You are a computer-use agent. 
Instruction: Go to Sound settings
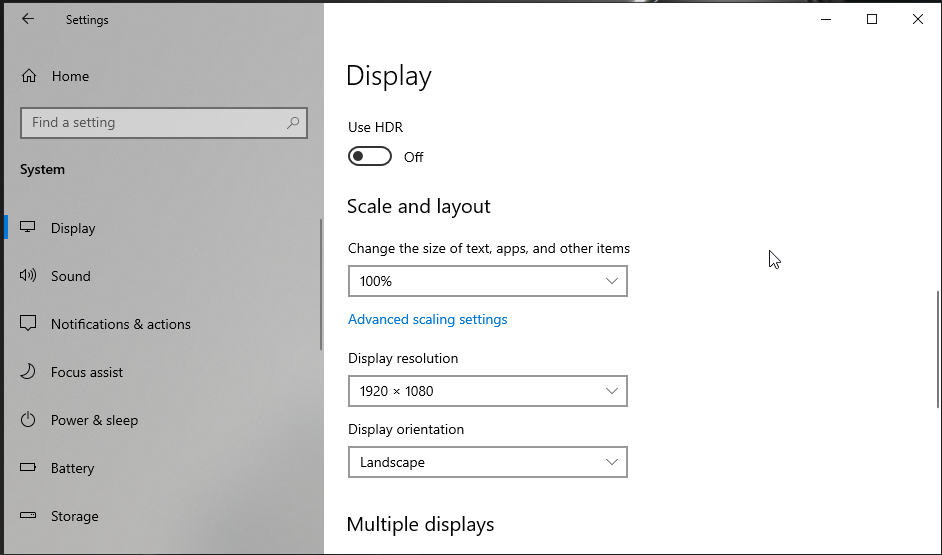[71, 276]
